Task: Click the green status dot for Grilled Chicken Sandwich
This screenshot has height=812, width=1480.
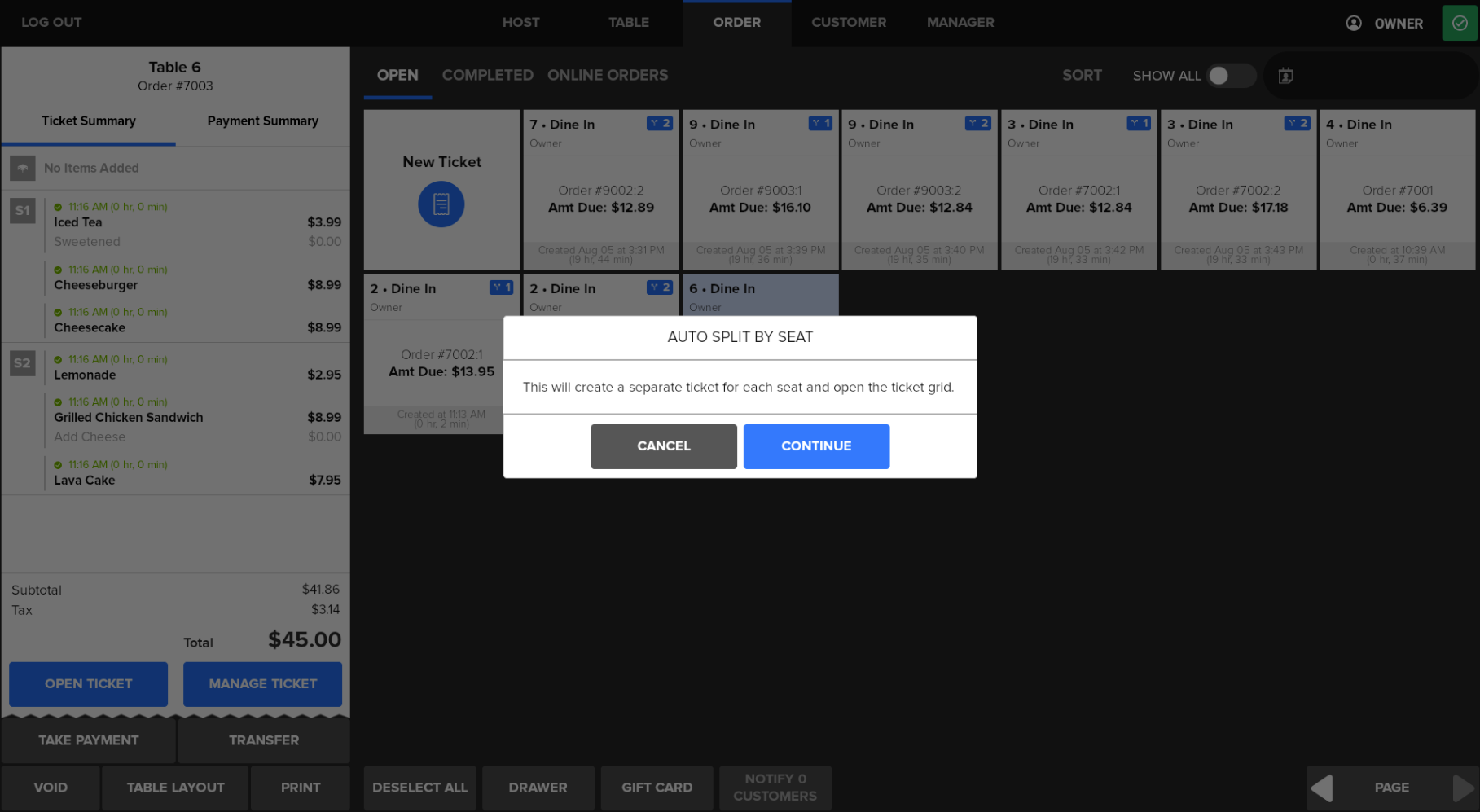Action: (x=58, y=402)
